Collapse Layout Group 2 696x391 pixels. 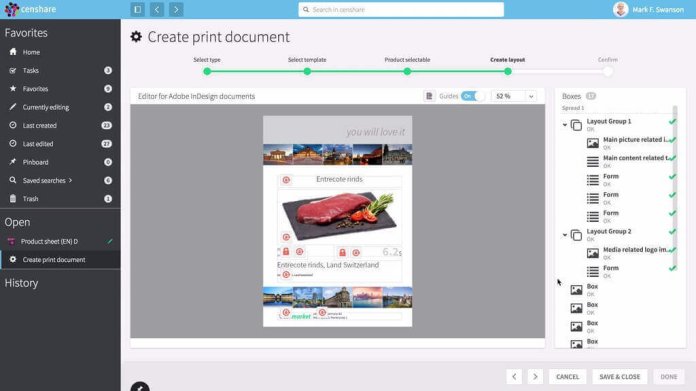click(565, 235)
